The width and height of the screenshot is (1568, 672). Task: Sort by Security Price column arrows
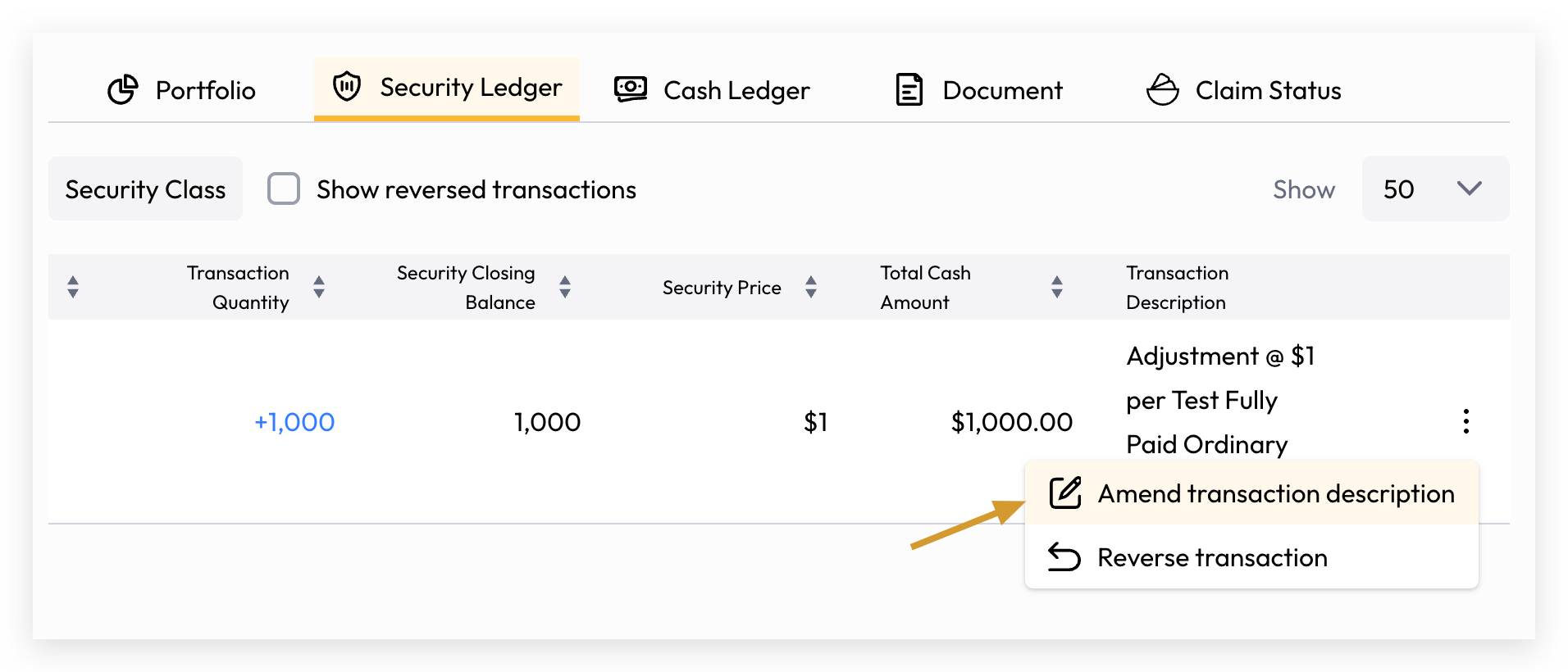click(811, 287)
